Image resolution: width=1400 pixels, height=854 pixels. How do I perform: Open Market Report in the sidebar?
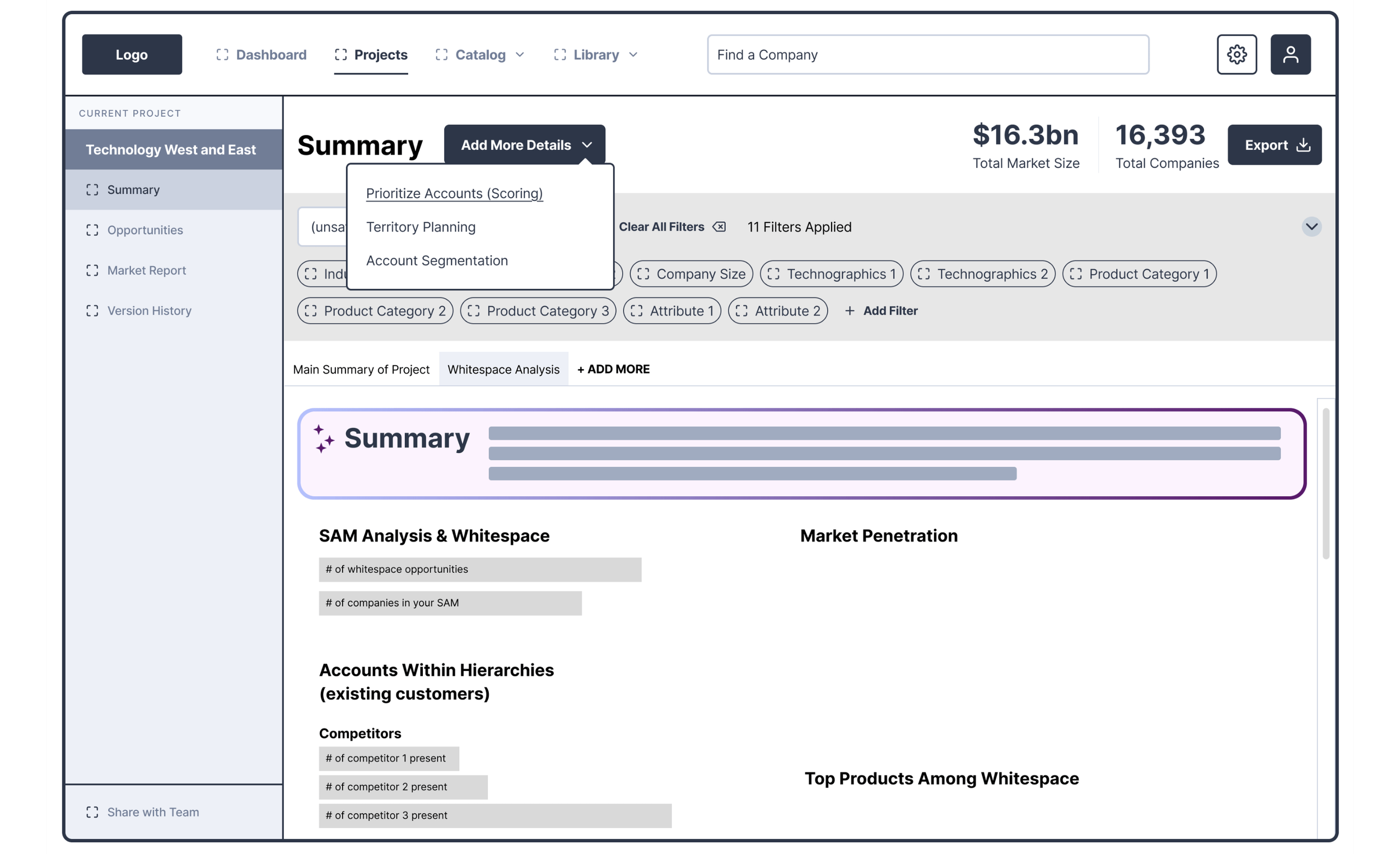146,270
